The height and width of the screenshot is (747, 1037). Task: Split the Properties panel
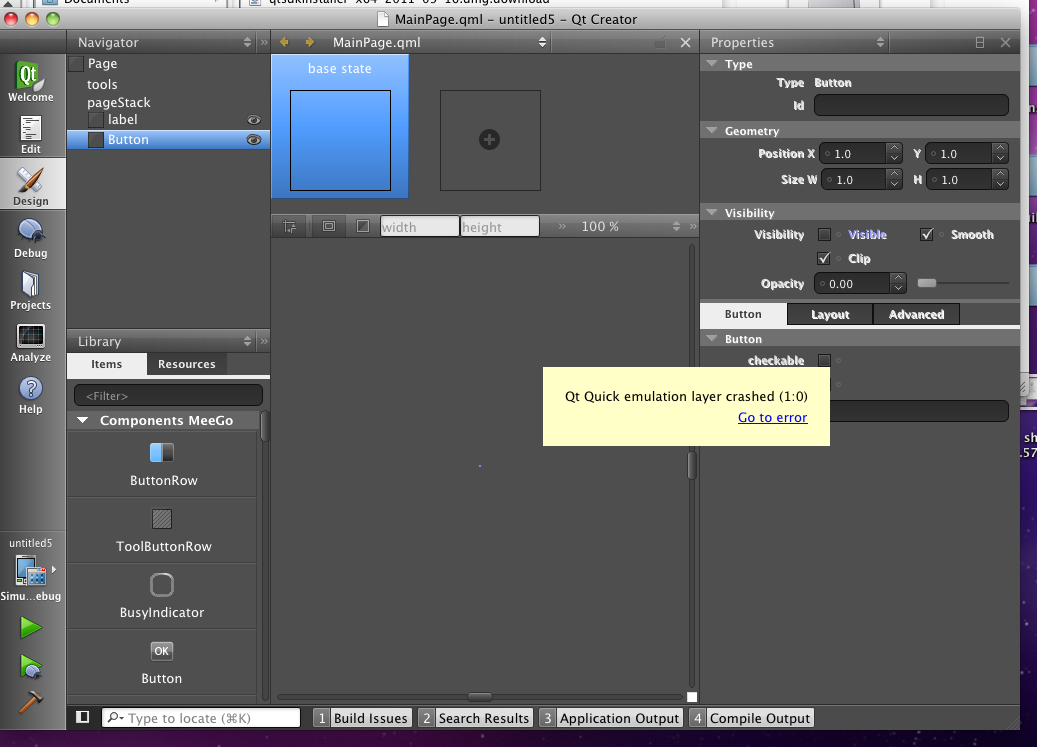tap(980, 42)
